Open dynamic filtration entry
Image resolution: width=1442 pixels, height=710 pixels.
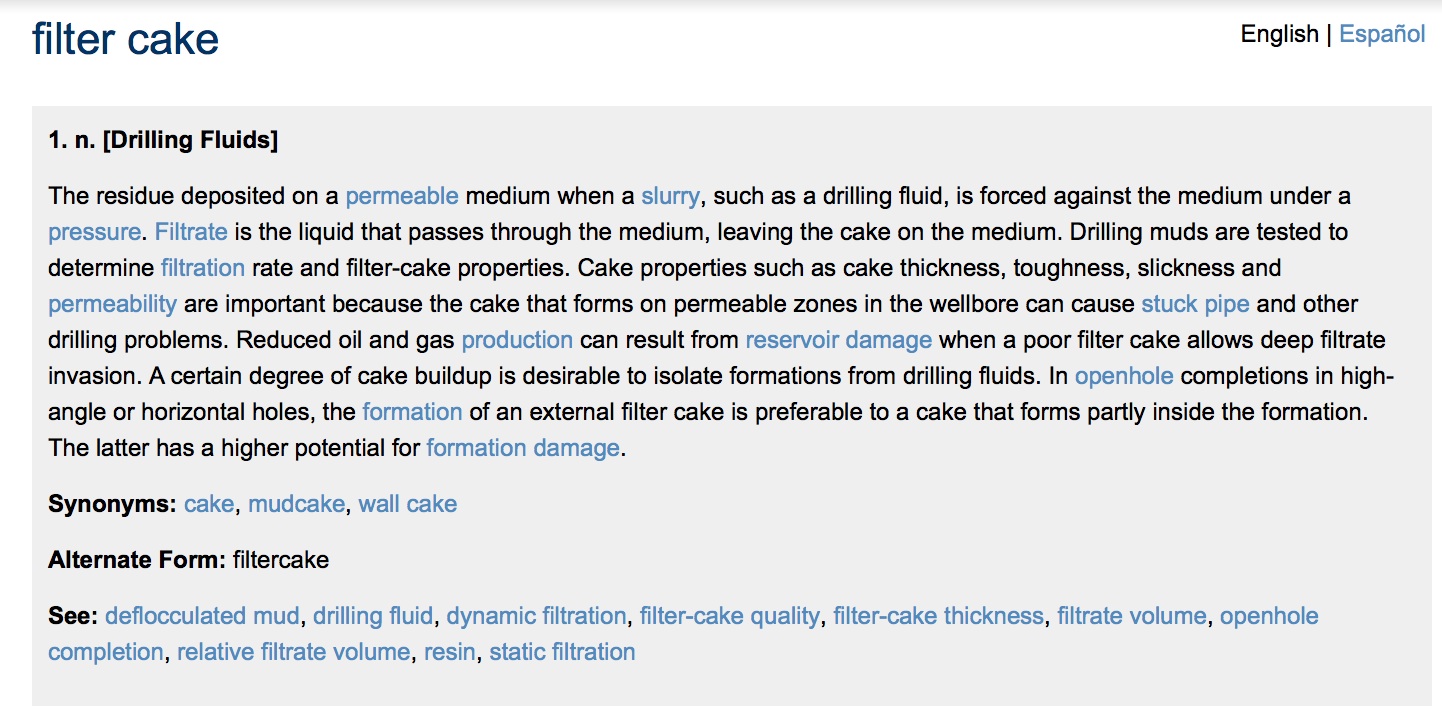click(x=536, y=616)
